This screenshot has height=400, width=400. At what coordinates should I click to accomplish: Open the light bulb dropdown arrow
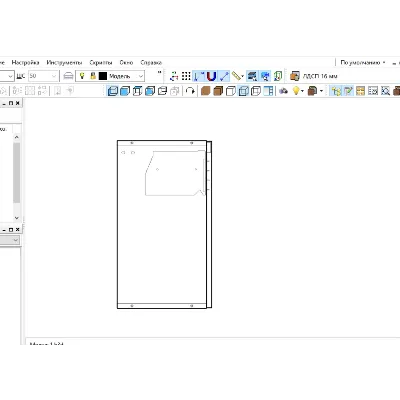coord(302,91)
